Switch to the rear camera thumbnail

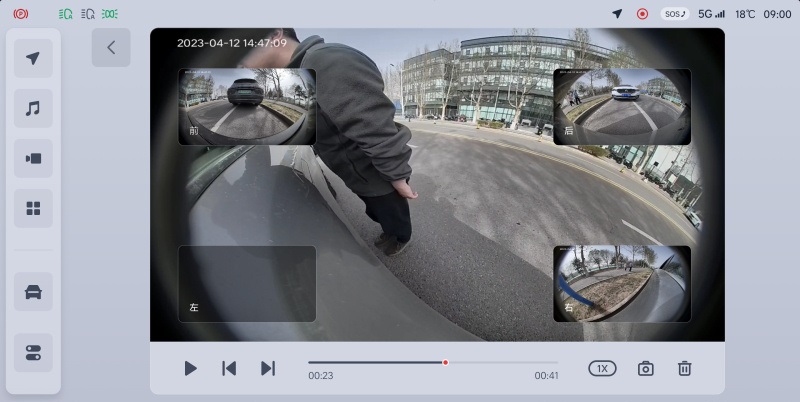pos(621,106)
